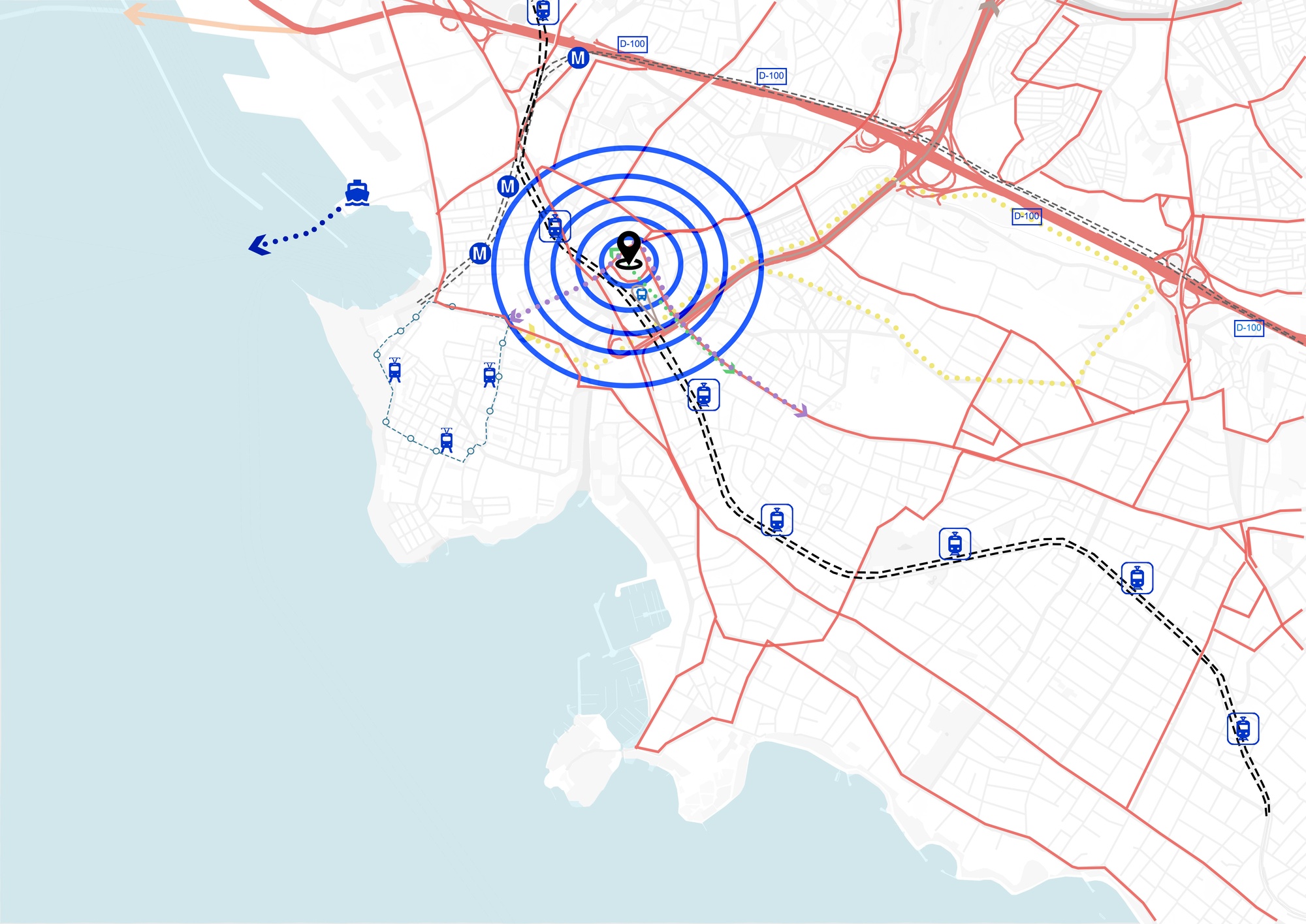Click the leftmost D-100 road label
Viewport: 1306px width, 924px height.
[x=632, y=44]
